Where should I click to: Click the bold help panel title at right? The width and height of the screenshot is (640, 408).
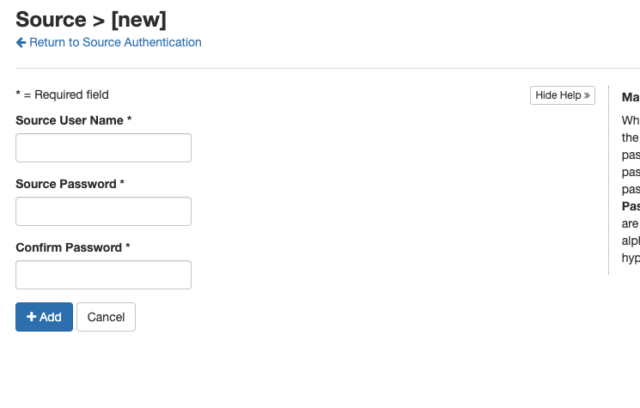[631, 97]
